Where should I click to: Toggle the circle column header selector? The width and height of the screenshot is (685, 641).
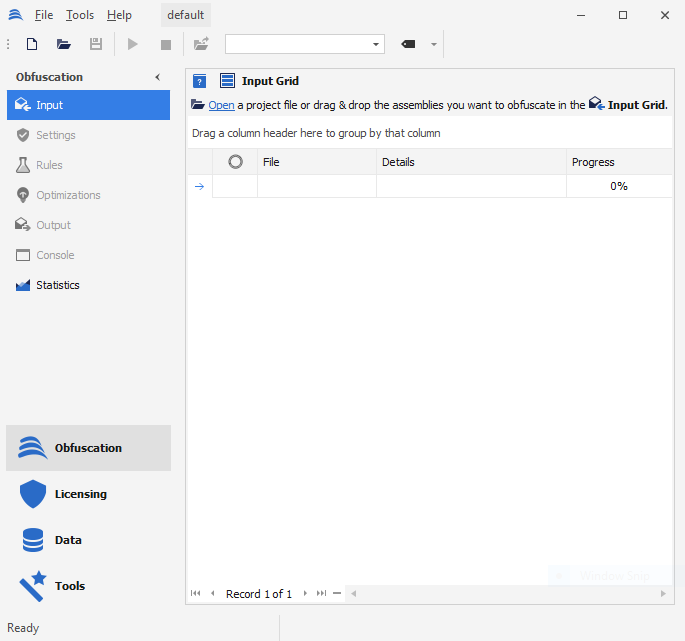point(235,162)
